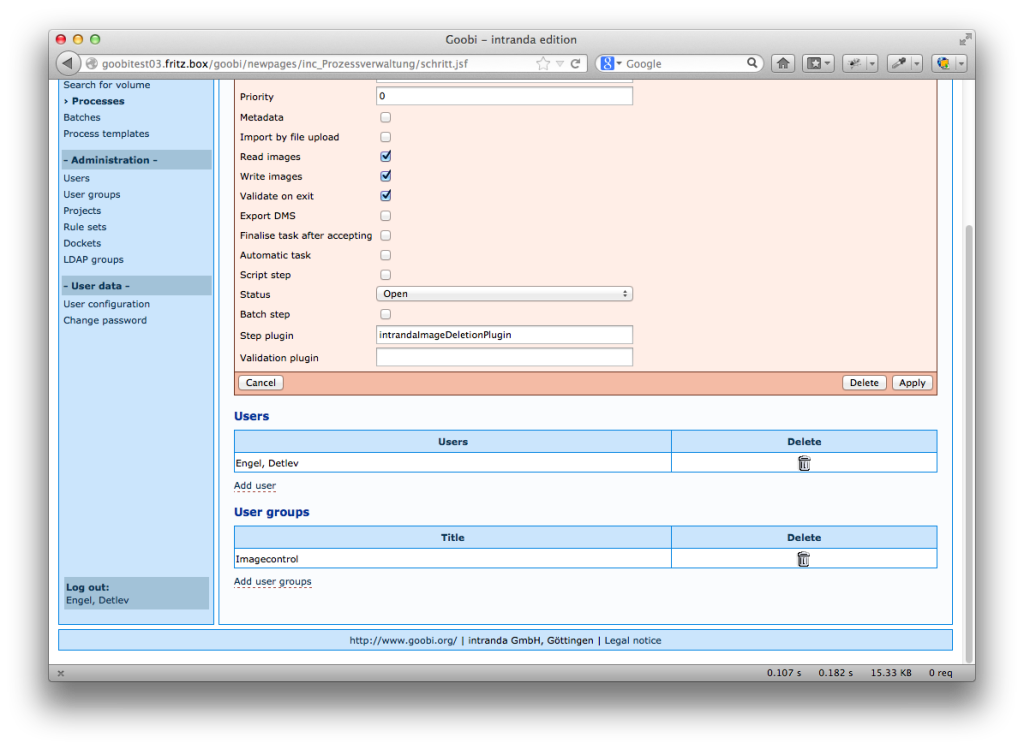Log out via Engel, Detlev link

[x=97, y=601]
